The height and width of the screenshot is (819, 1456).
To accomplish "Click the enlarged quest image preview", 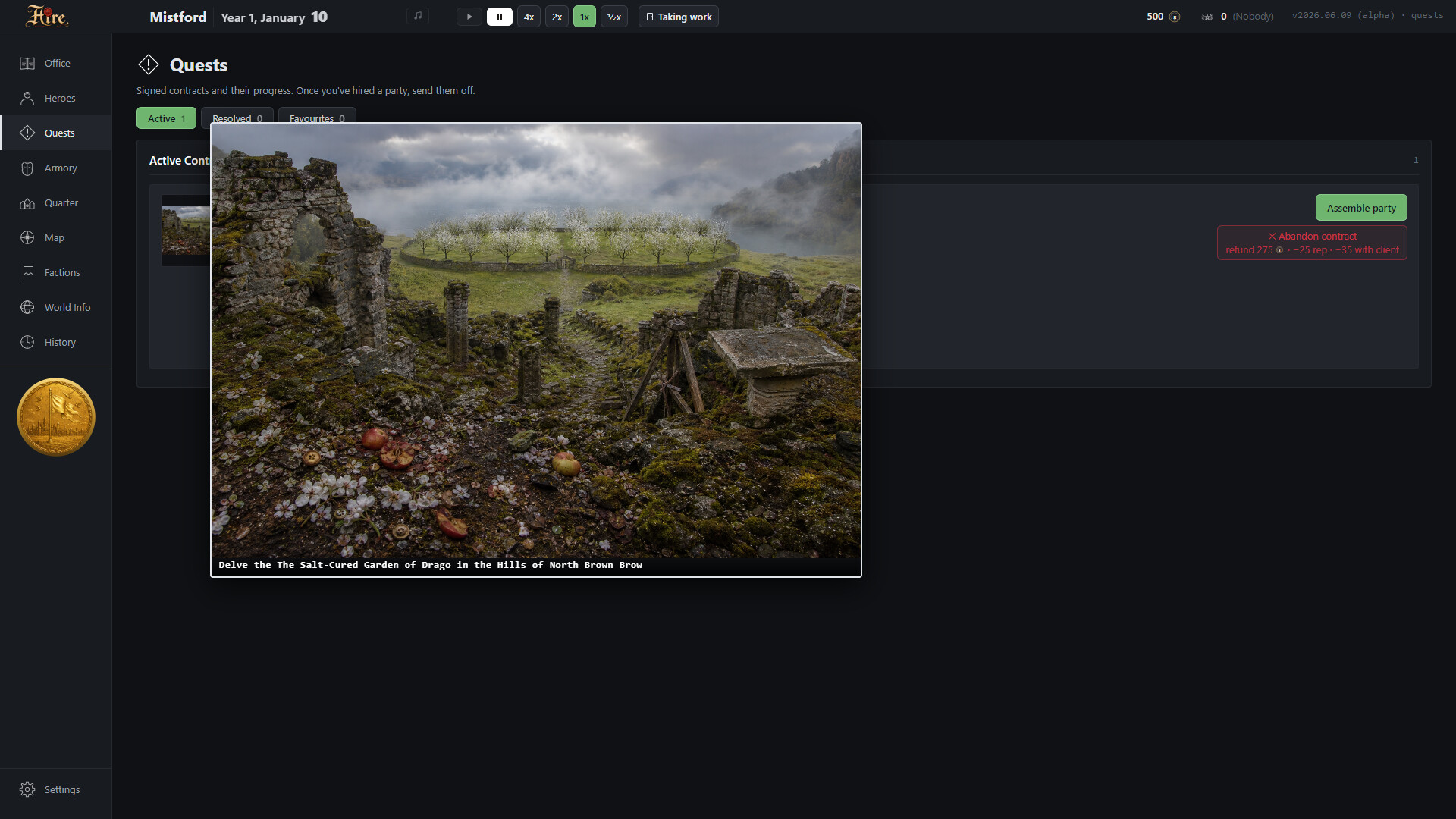I will [x=536, y=341].
